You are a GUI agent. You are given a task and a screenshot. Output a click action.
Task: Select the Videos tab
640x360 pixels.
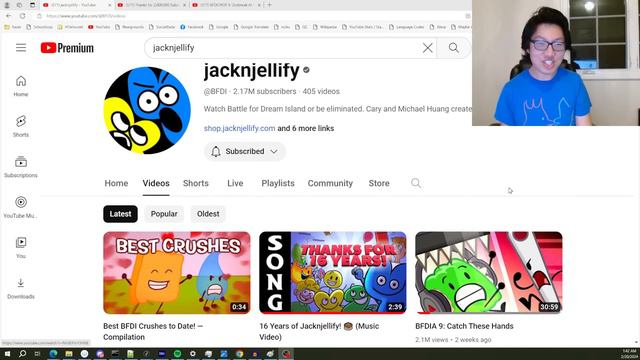tap(156, 183)
